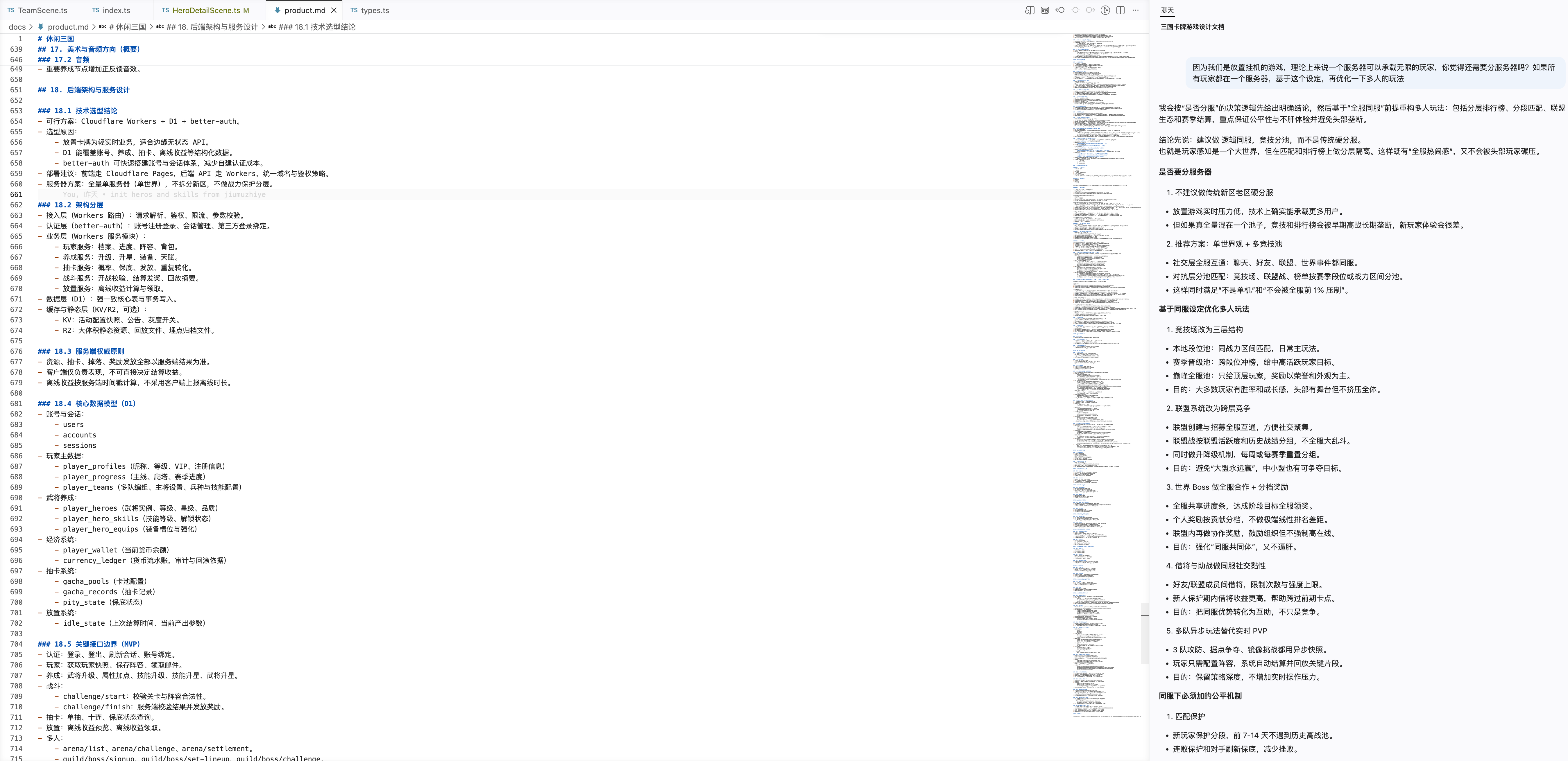1568x761 pixels.
Task: Click the show preview layout icon
Action: (x=1045, y=10)
